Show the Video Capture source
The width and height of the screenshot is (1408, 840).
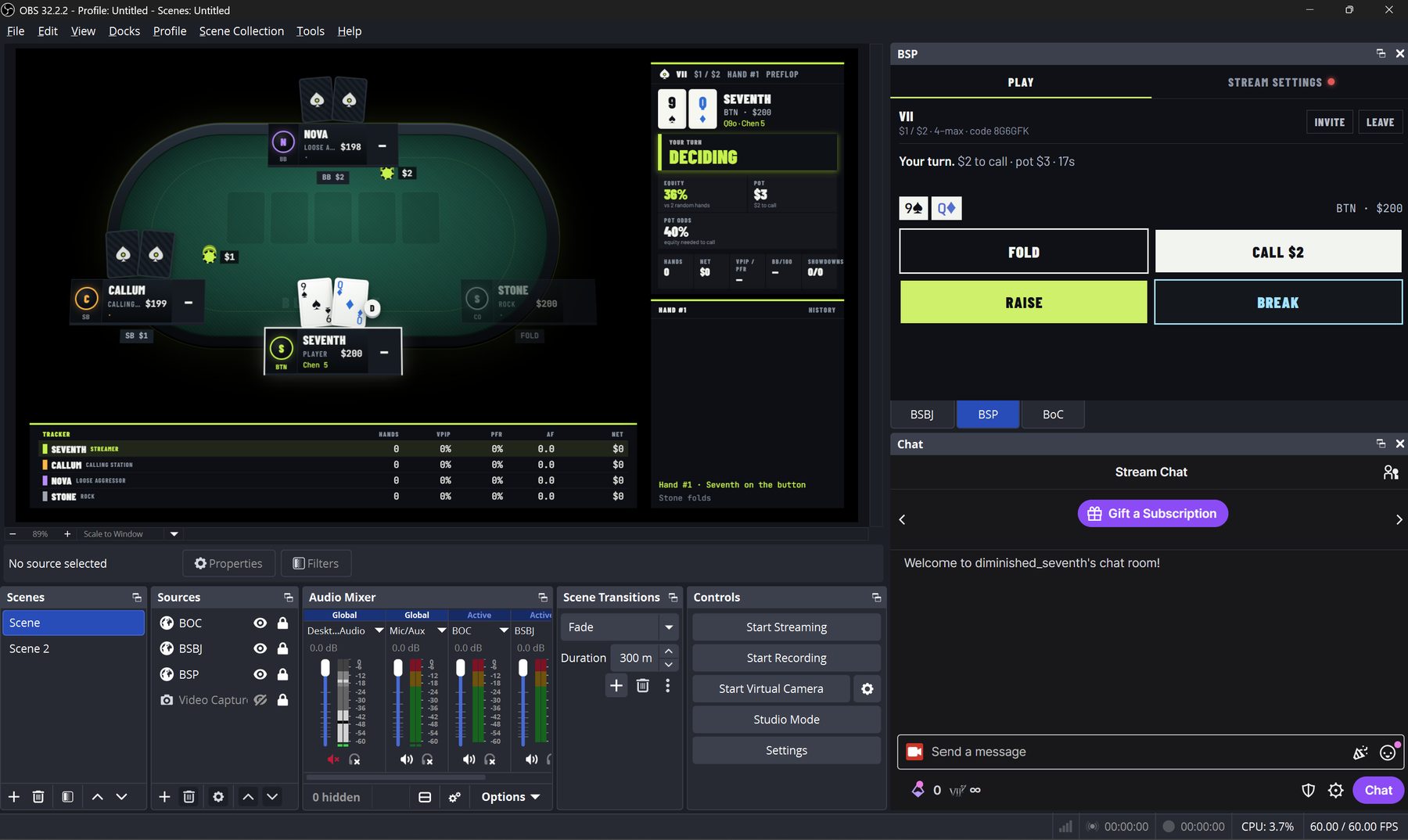[260, 700]
